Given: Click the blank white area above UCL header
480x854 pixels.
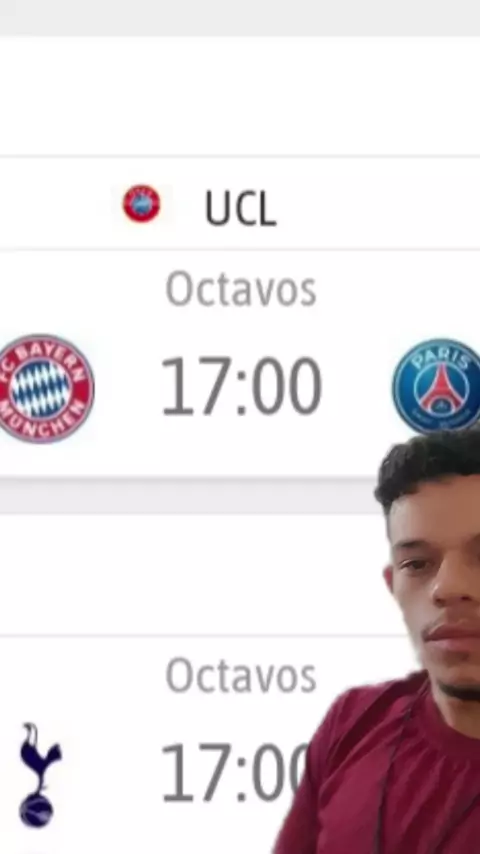Looking at the screenshot, I should [240, 96].
